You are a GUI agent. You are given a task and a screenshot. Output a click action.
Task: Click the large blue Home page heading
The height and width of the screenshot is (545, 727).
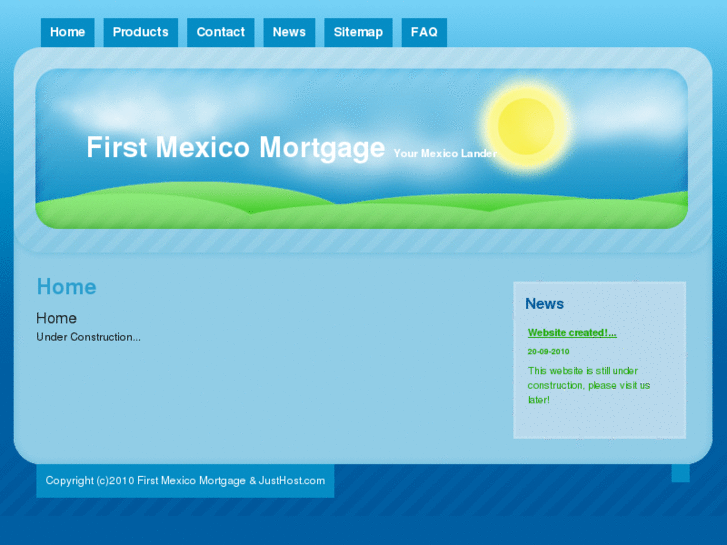point(67,287)
